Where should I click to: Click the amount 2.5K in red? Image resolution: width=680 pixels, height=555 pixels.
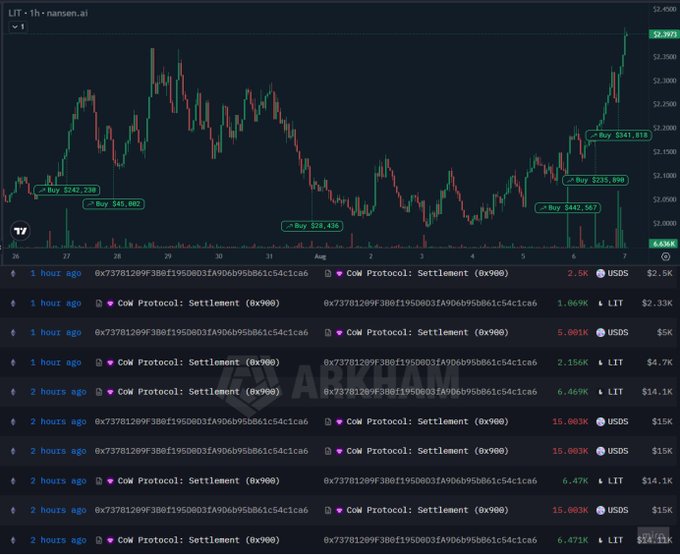click(x=578, y=273)
